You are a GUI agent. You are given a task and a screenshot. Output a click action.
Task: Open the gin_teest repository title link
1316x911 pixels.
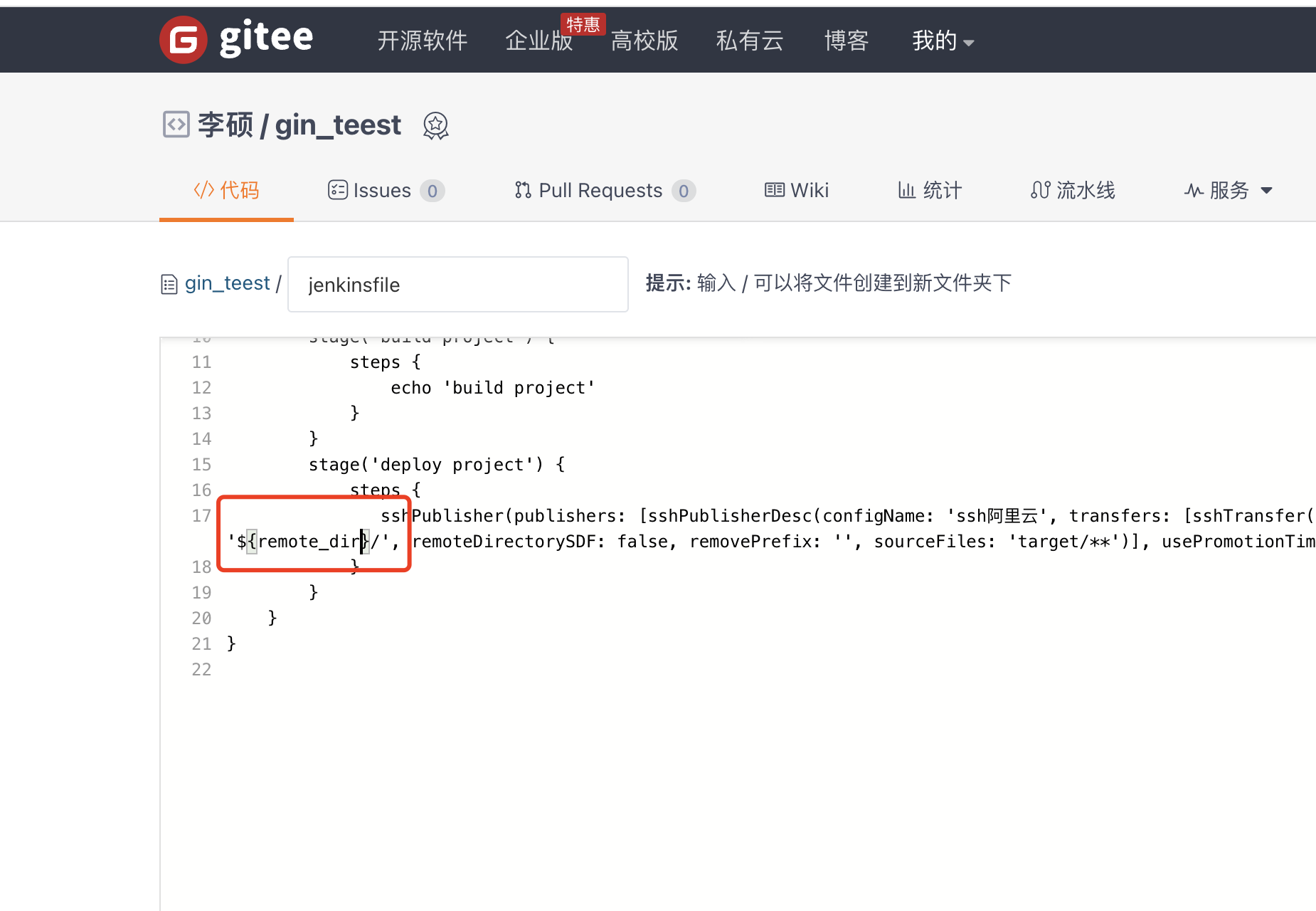[338, 125]
